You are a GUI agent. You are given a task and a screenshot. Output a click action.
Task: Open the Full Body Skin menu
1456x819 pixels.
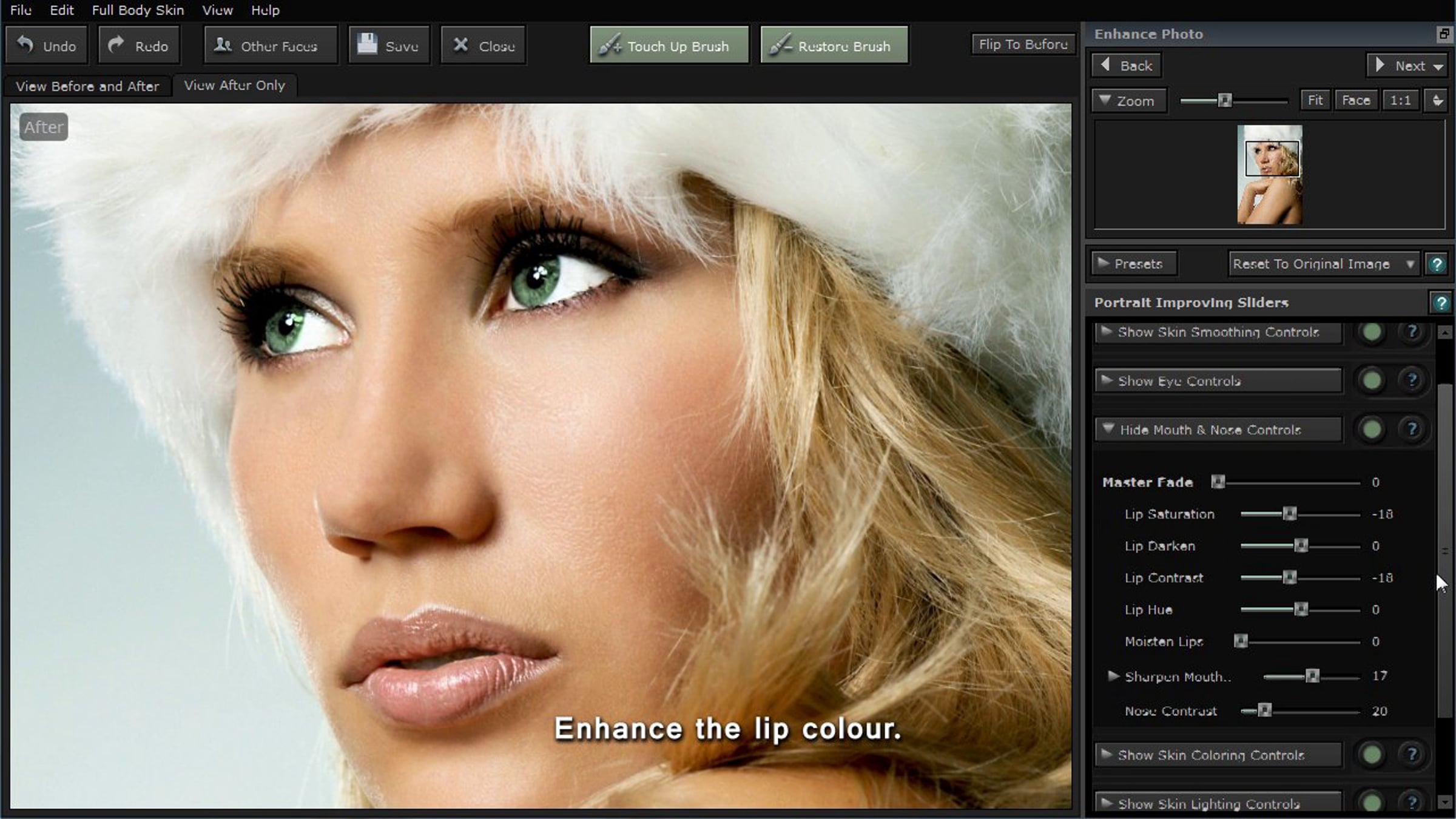tap(138, 10)
